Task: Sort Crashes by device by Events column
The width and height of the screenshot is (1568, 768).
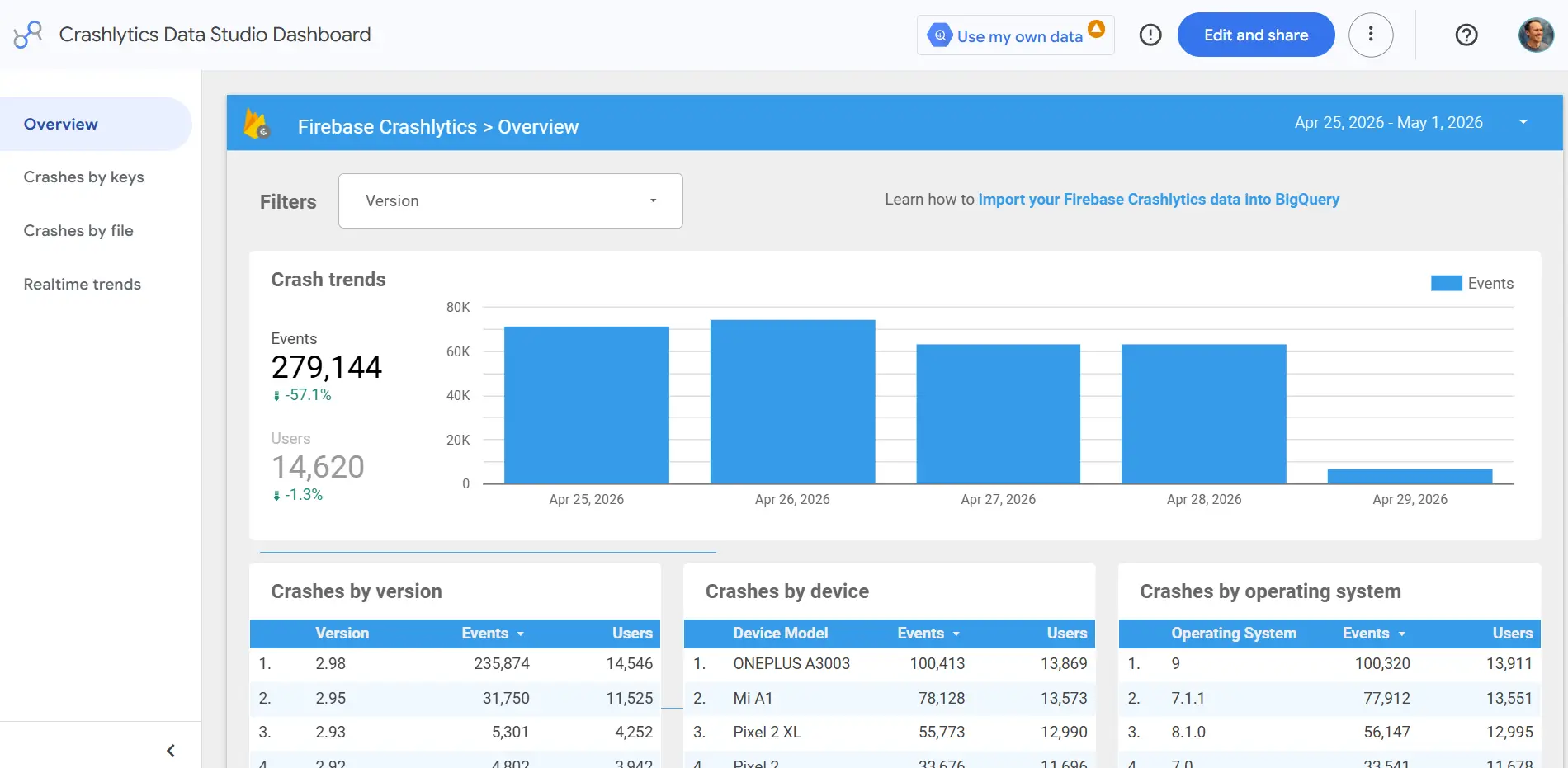Action: (928, 634)
